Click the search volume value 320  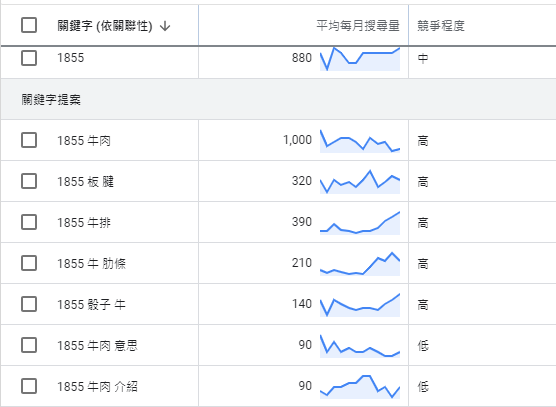[x=302, y=181]
